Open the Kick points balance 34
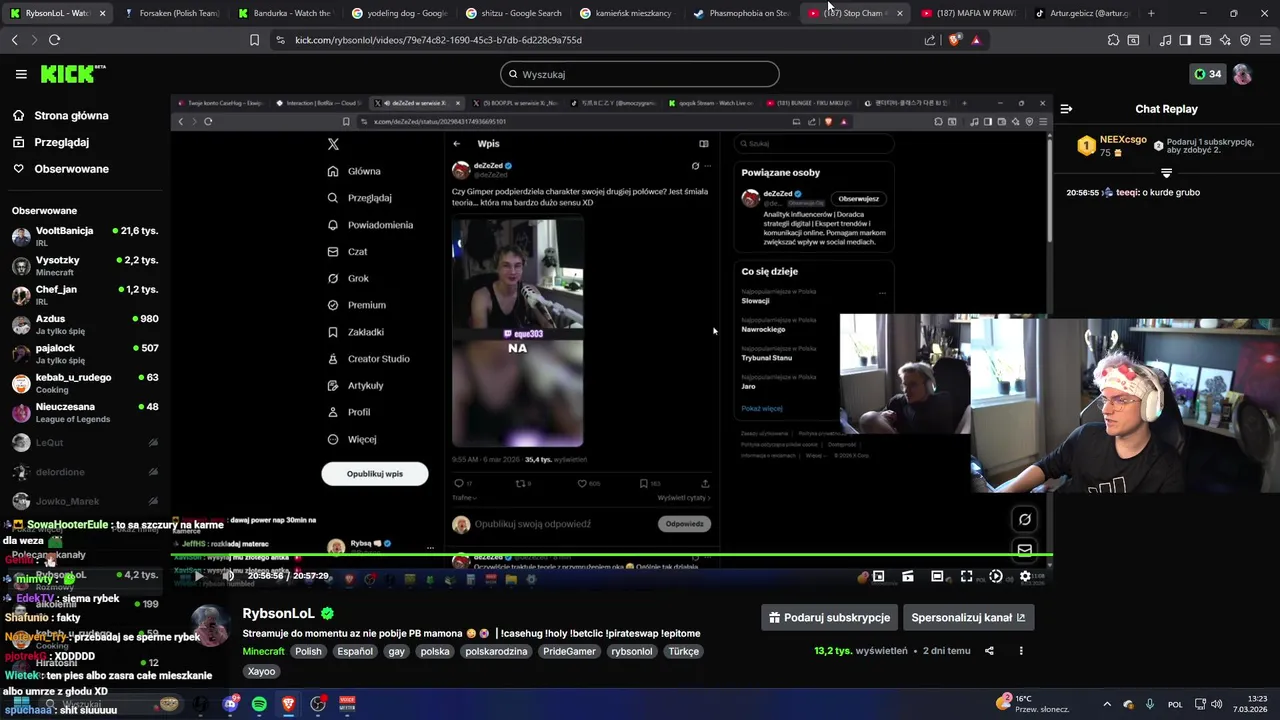The height and width of the screenshot is (720, 1280). pyautogui.click(x=1207, y=74)
